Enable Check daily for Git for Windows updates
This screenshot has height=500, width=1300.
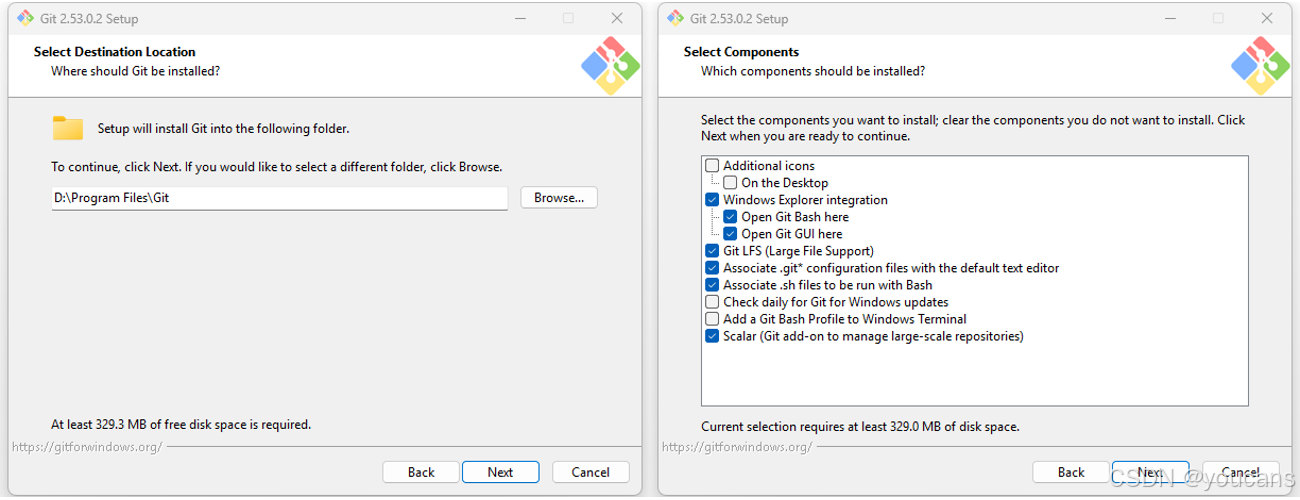(712, 302)
